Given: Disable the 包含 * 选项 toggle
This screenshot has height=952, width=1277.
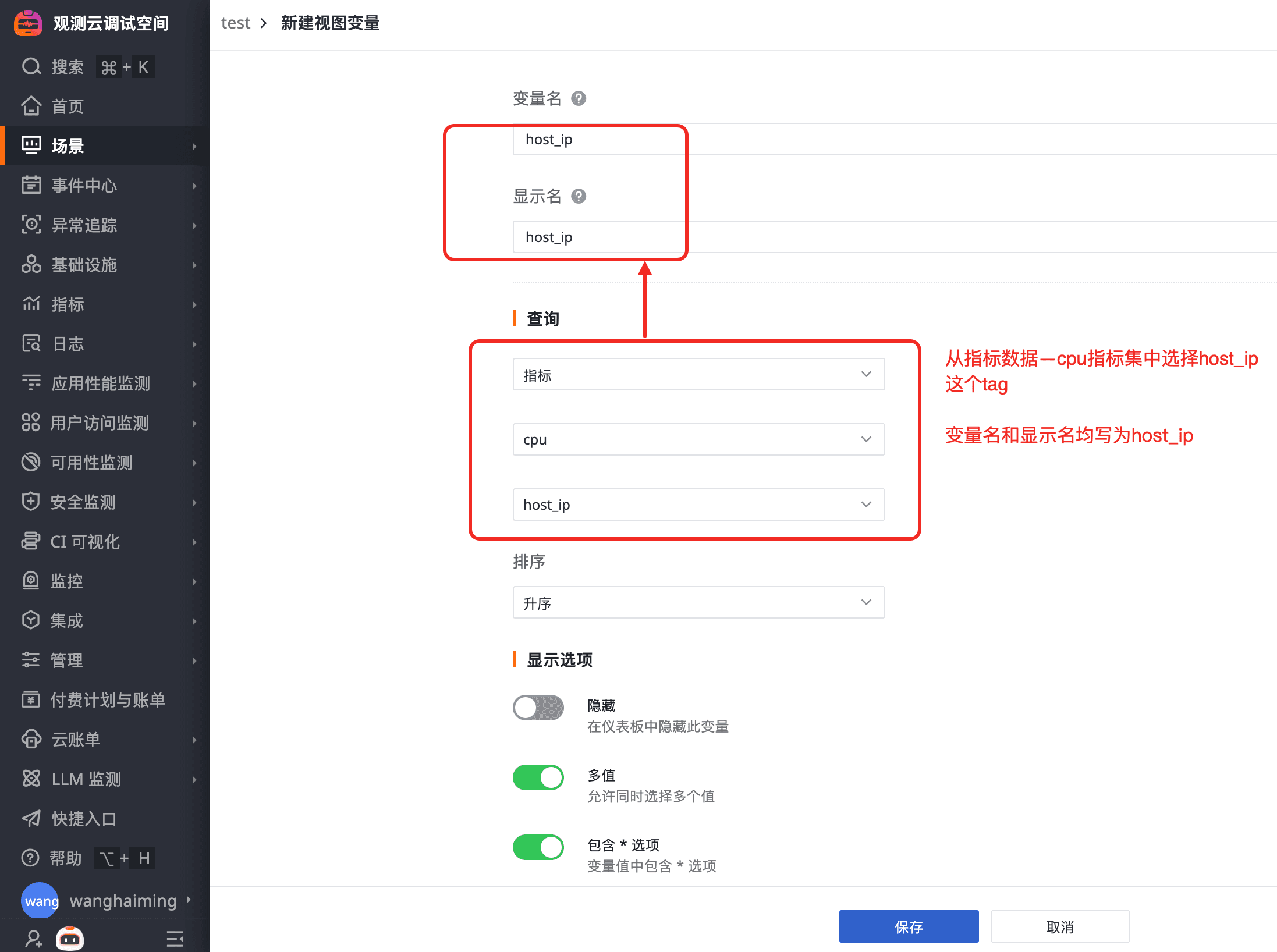Looking at the screenshot, I should point(538,847).
